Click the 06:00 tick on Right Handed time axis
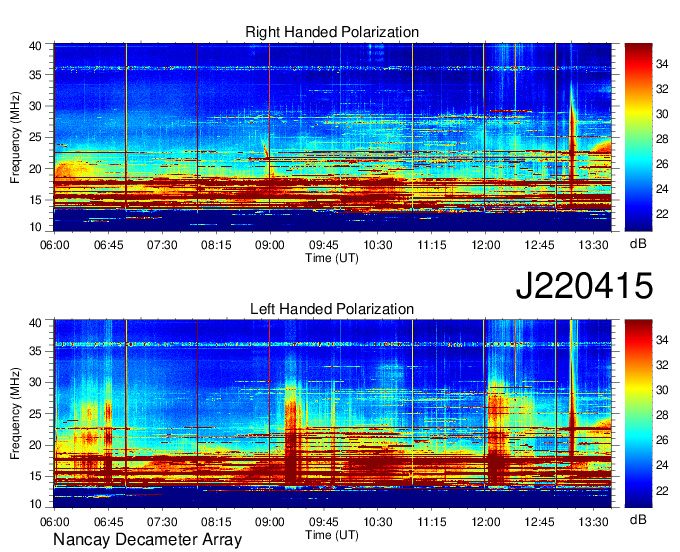 [55, 245]
